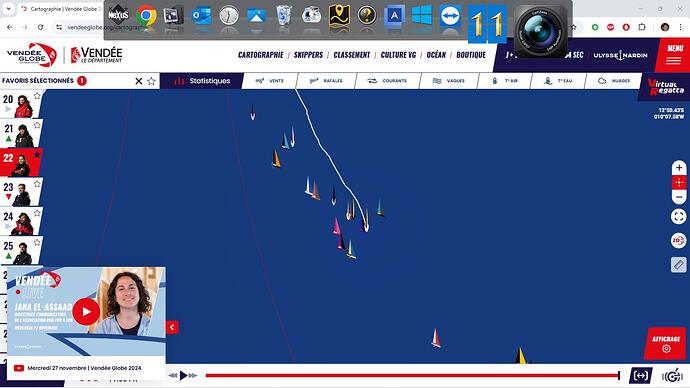Add skipper ranked 24 to favorites
The height and width of the screenshot is (388, 690).
point(37,213)
